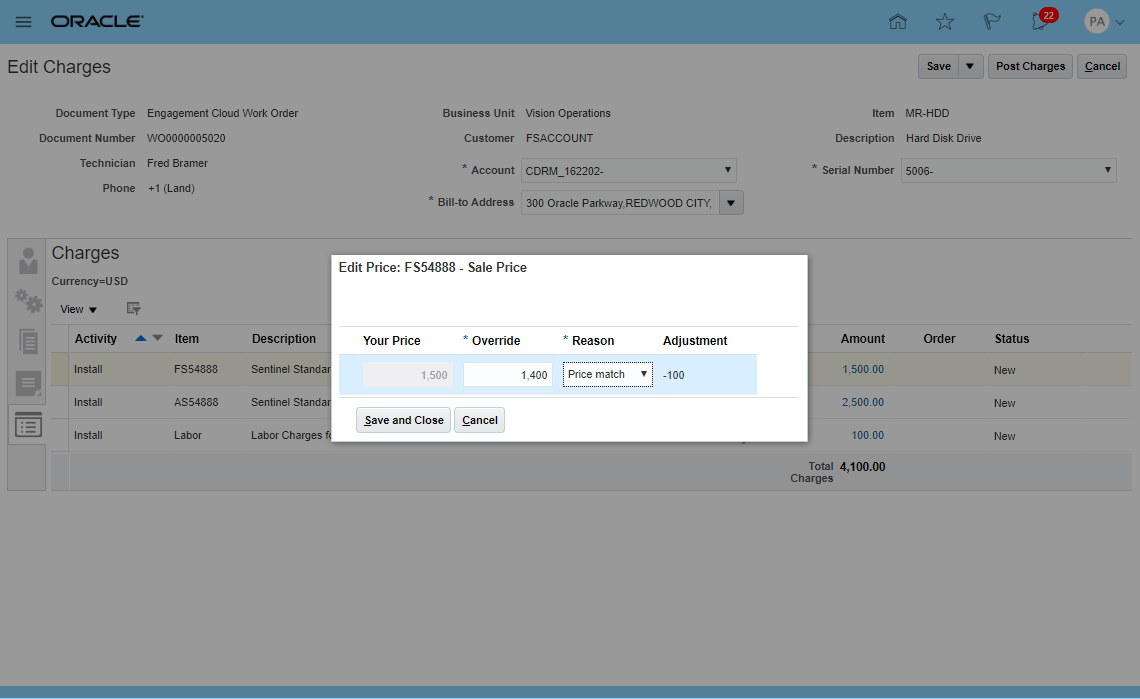Click the FSACCOUNT customer value

point(559,138)
